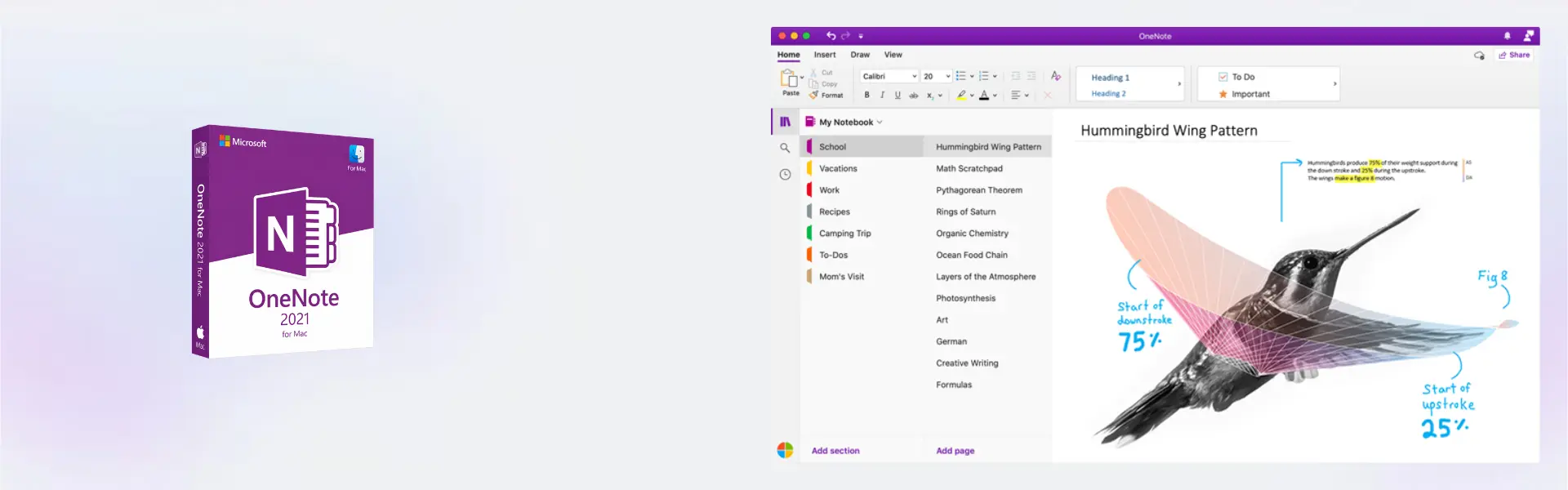Open notifications bell icon
The width and height of the screenshot is (1568, 490).
click(1508, 36)
